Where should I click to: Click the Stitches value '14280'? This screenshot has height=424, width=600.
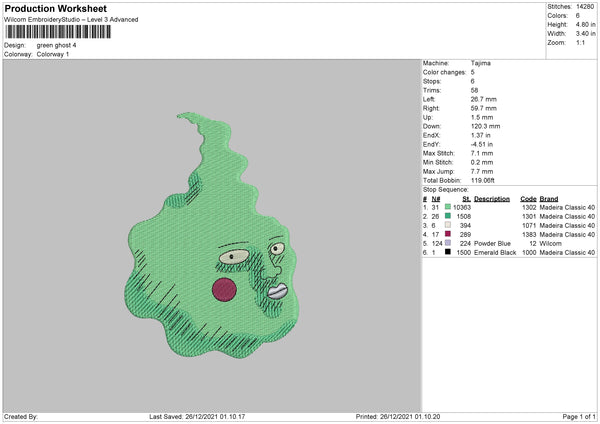coord(585,7)
